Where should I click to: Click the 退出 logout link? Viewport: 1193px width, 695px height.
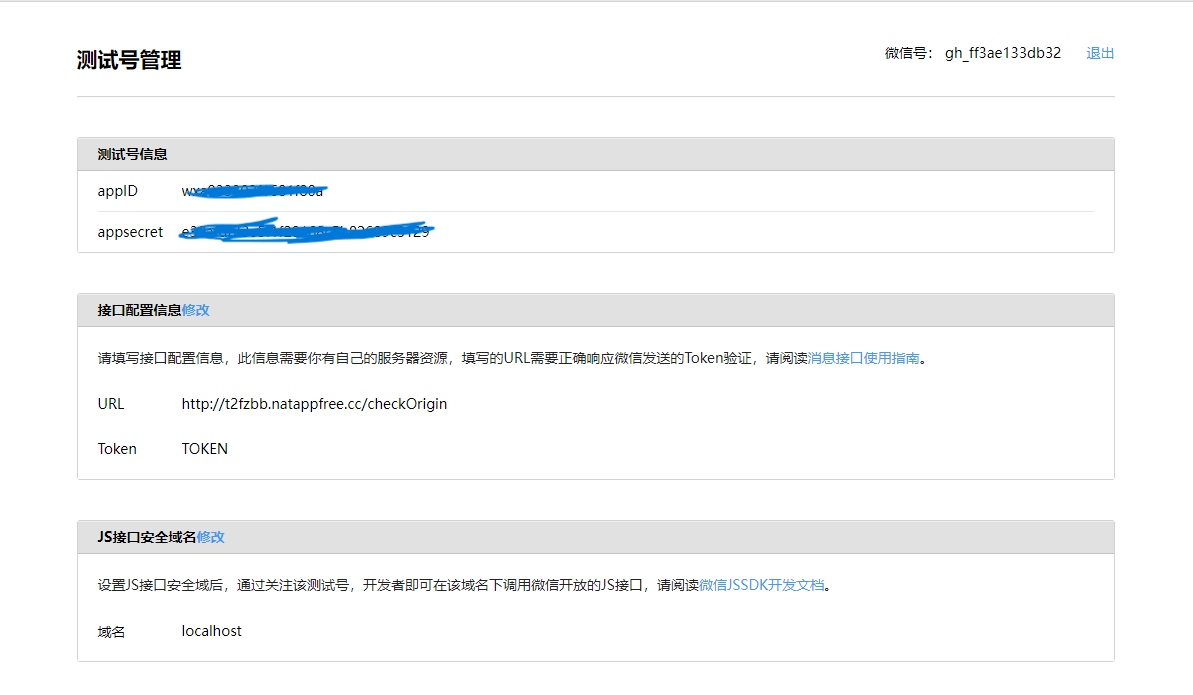1100,53
